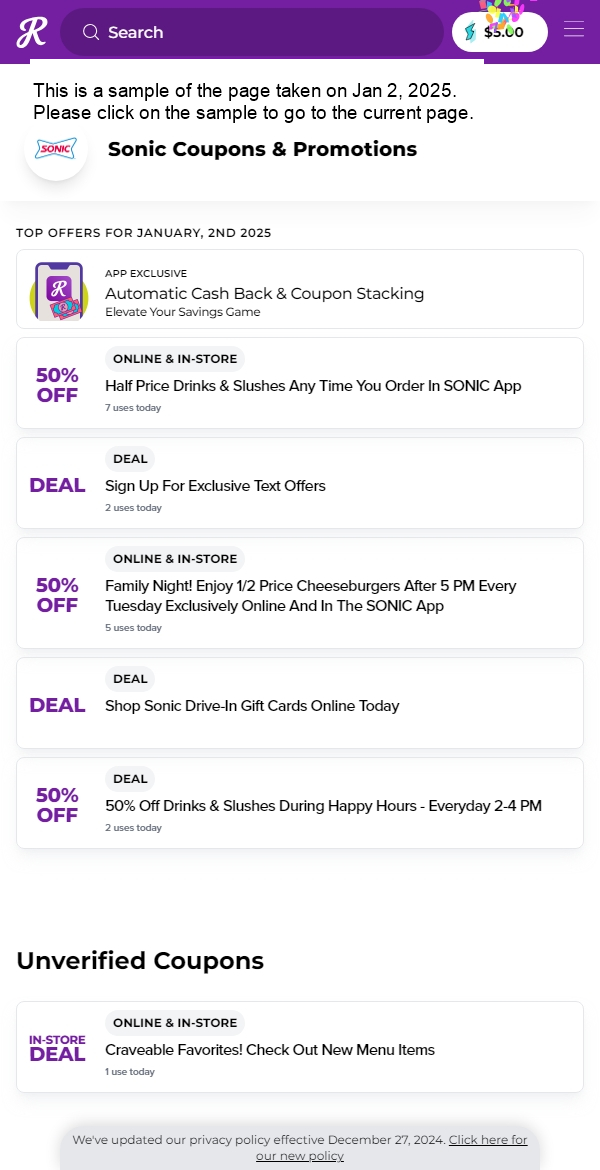Click the 50% OFF label on the Happy Hours offer
This screenshot has width=600, height=1170.
(57, 805)
